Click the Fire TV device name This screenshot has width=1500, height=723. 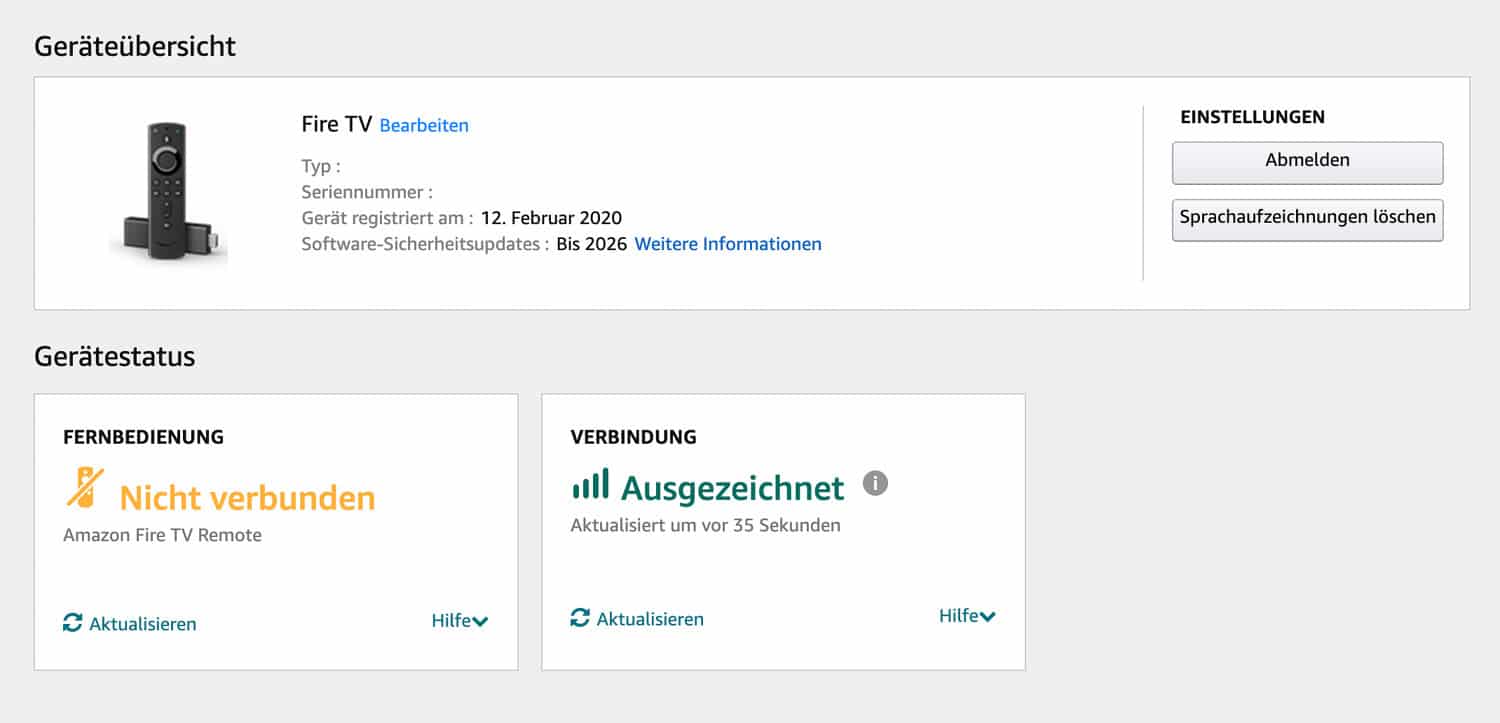click(x=336, y=124)
